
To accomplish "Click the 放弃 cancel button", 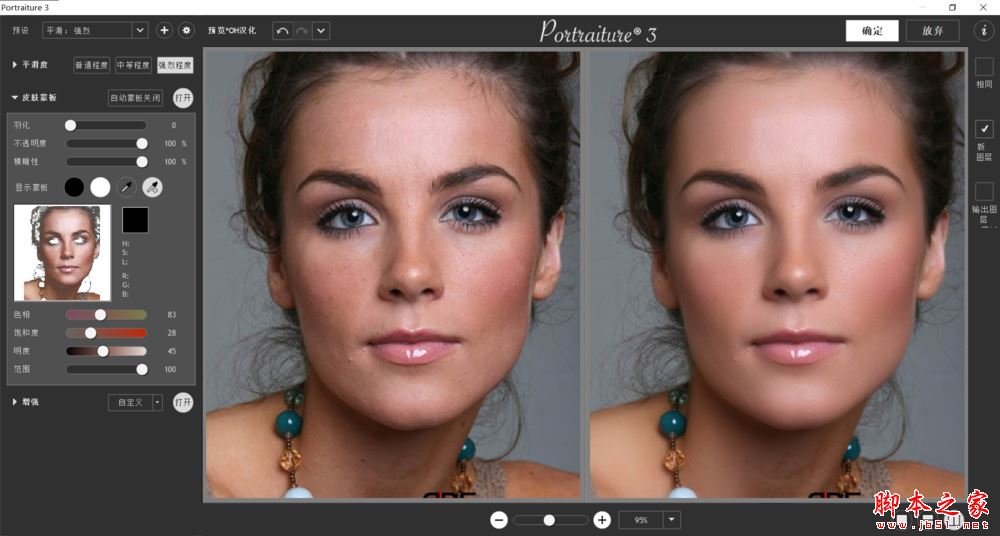I will click(x=932, y=30).
